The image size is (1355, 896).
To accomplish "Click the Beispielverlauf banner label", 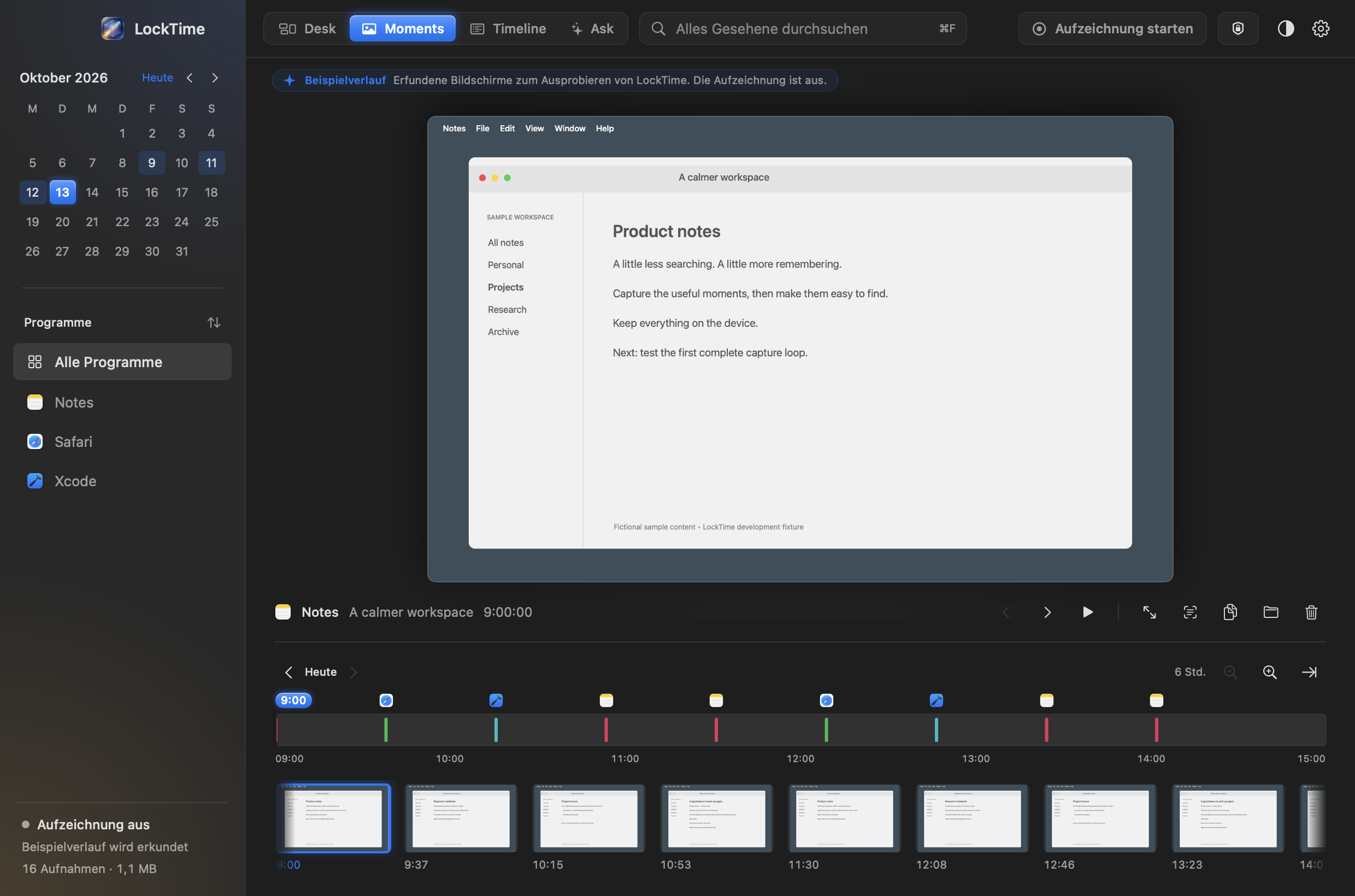I will point(345,80).
